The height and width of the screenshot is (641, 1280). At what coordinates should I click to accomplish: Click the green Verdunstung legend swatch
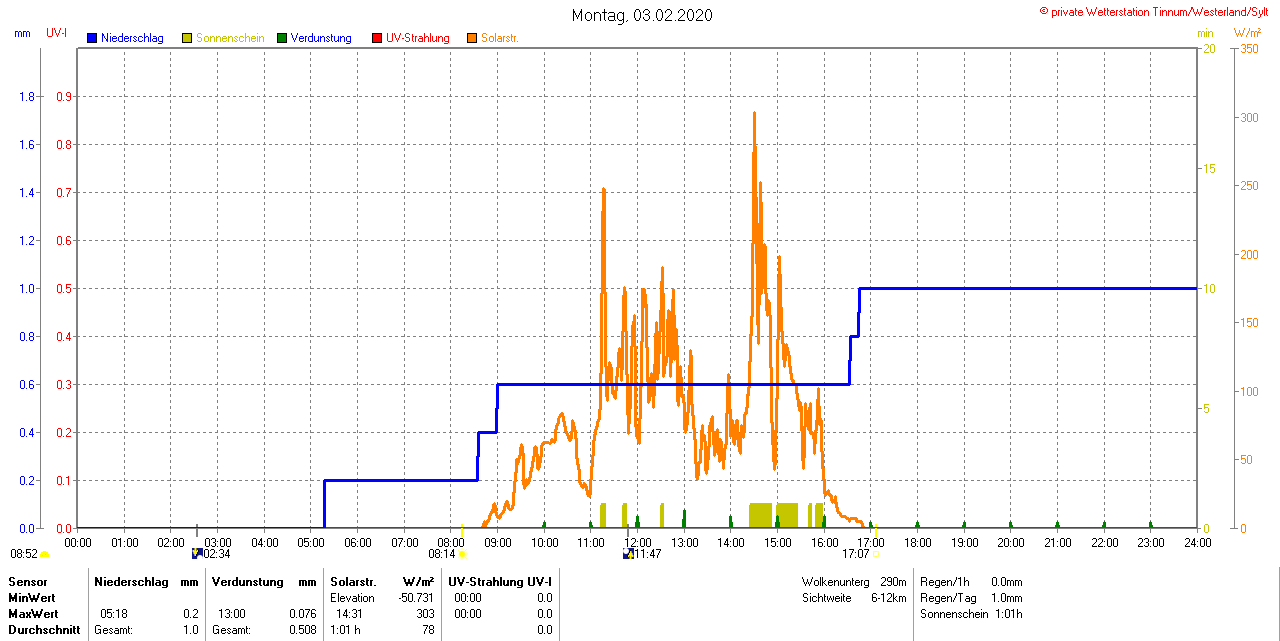click(x=282, y=38)
